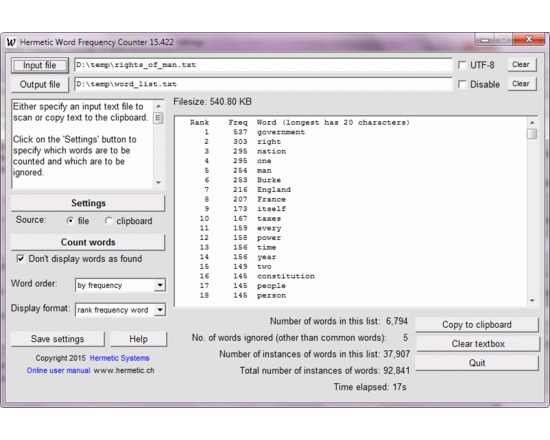Click the word 'nation' in results
This screenshot has width=550, height=440.
[271, 151]
